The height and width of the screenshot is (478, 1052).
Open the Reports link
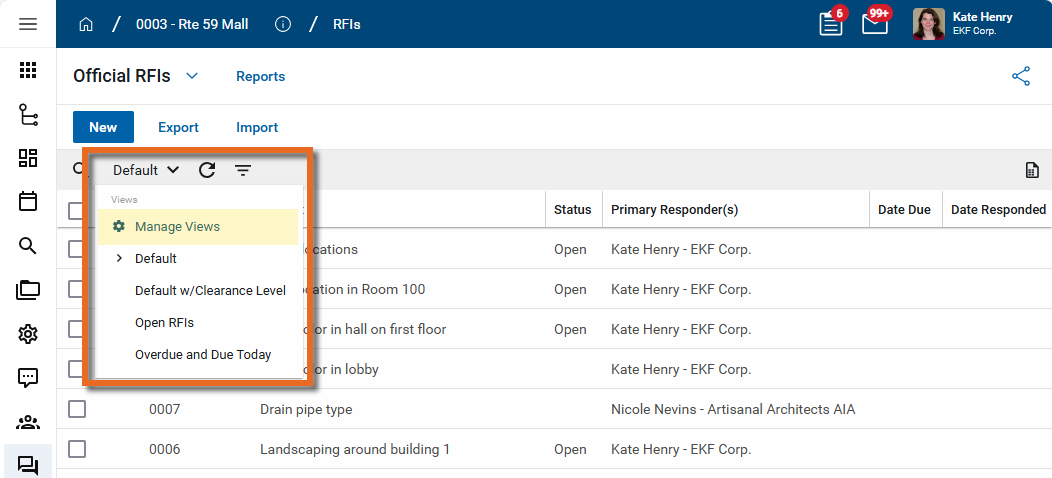click(x=260, y=76)
